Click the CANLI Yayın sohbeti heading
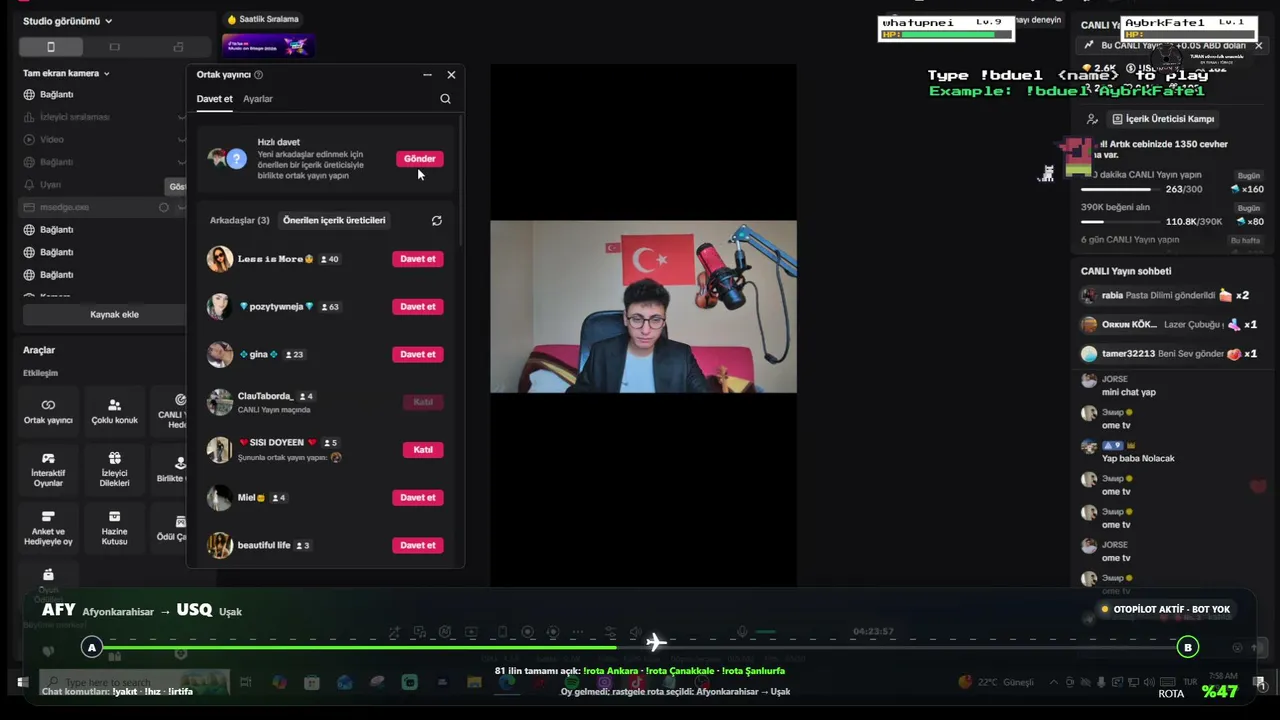This screenshot has height=720, width=1280. (1126, 271)
